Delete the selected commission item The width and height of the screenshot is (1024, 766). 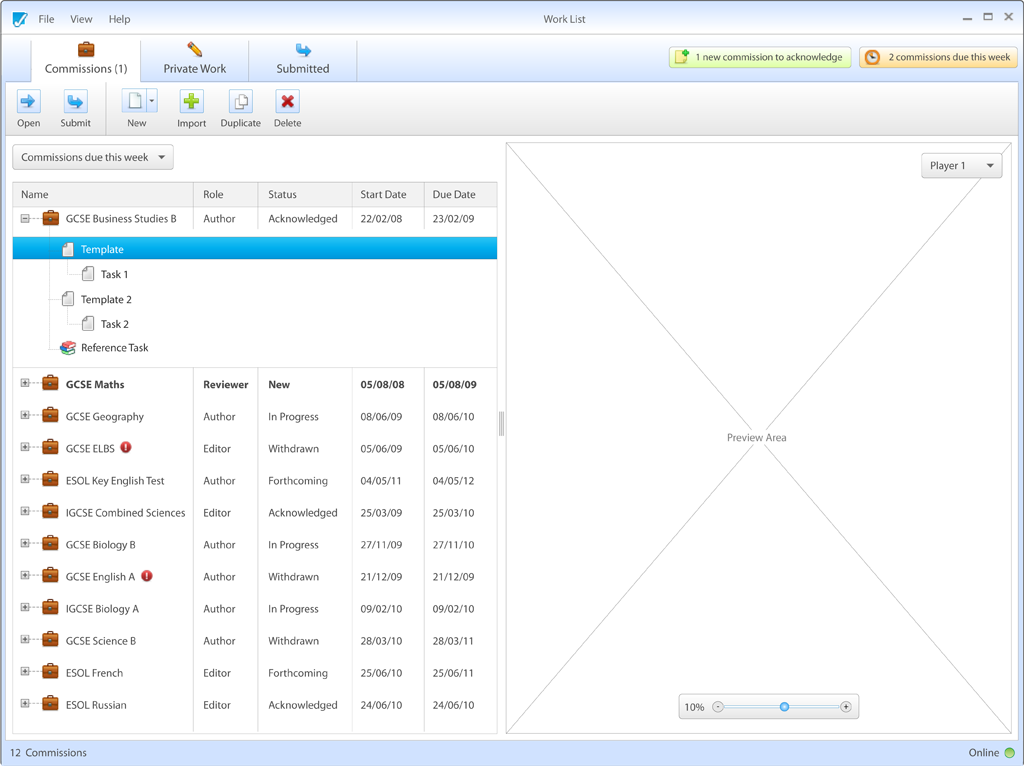(x=287, y=102)
